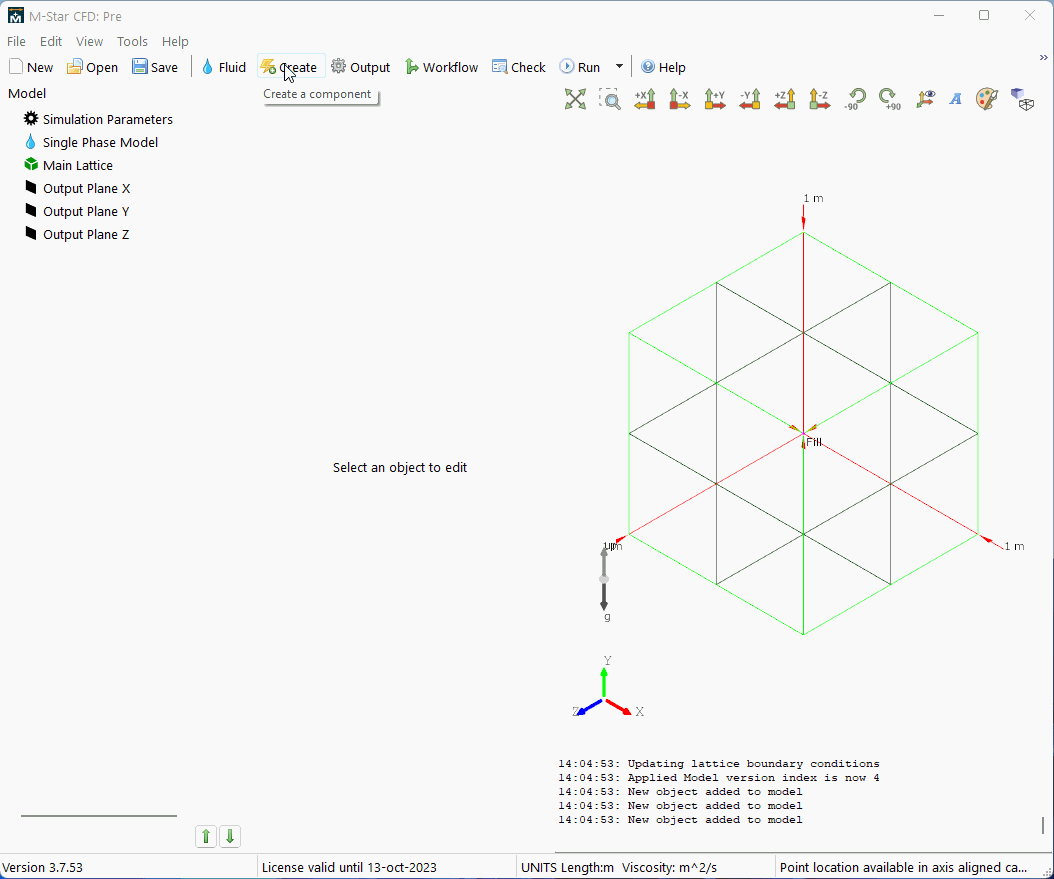Open the File menu

tap(16, 42)
